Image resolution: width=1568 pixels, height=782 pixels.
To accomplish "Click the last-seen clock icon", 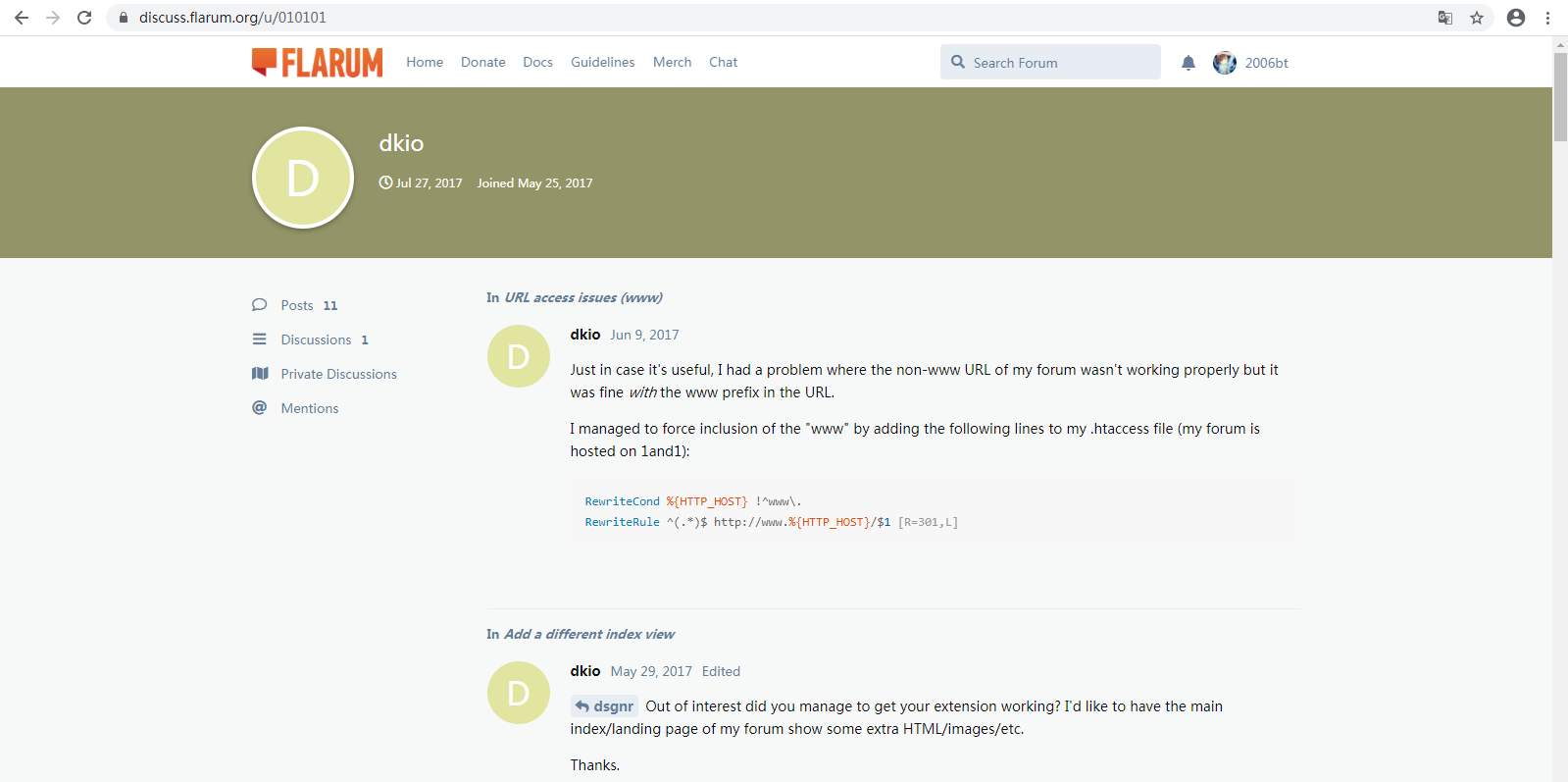I will (x=385, y=182).
